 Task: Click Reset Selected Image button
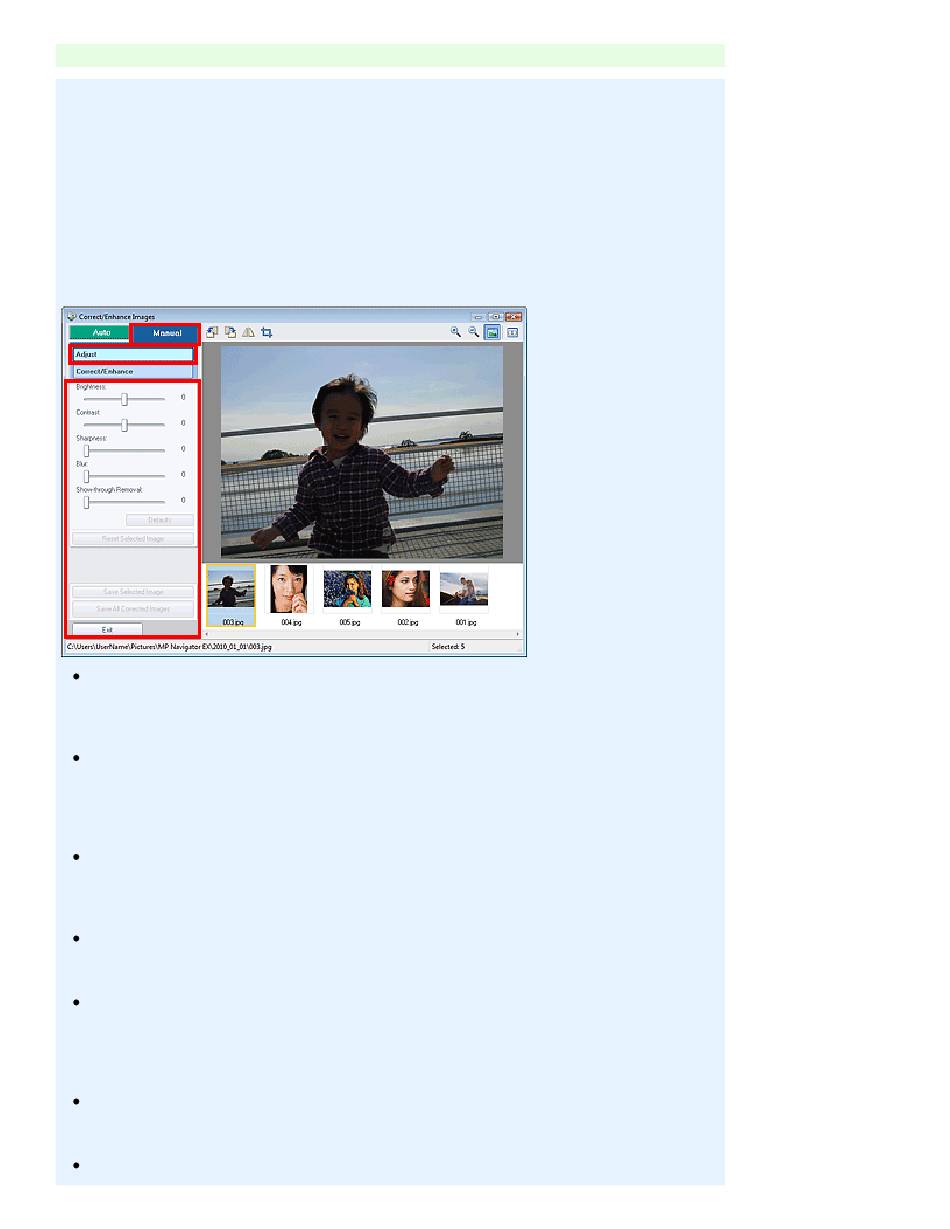tap(132, 538)
